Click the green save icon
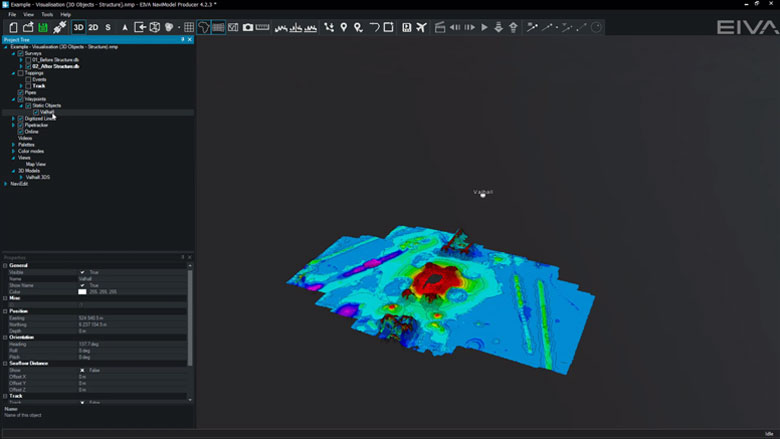Screen dimensions: 780x439 pyautogui.click(x=43, y=27)
